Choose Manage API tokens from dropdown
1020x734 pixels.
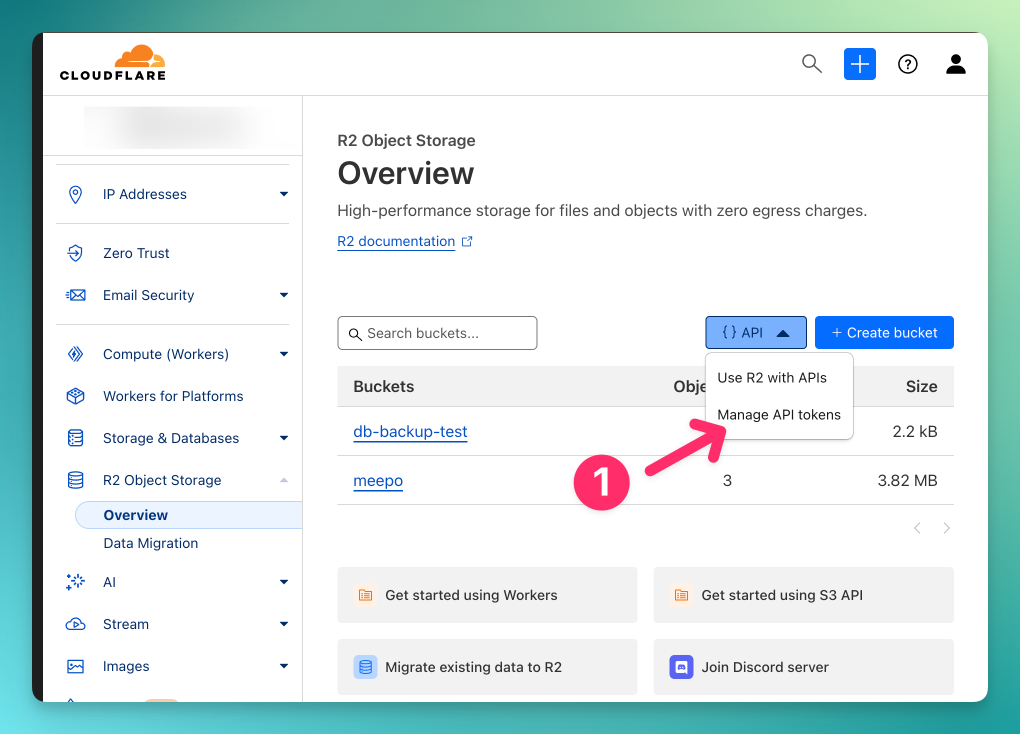click(x=779, y=415)
